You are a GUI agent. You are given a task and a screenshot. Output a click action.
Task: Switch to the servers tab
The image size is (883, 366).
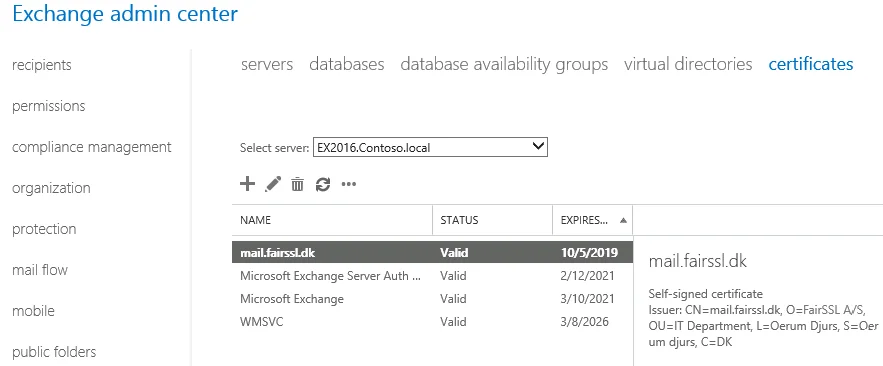pos(267,64)
